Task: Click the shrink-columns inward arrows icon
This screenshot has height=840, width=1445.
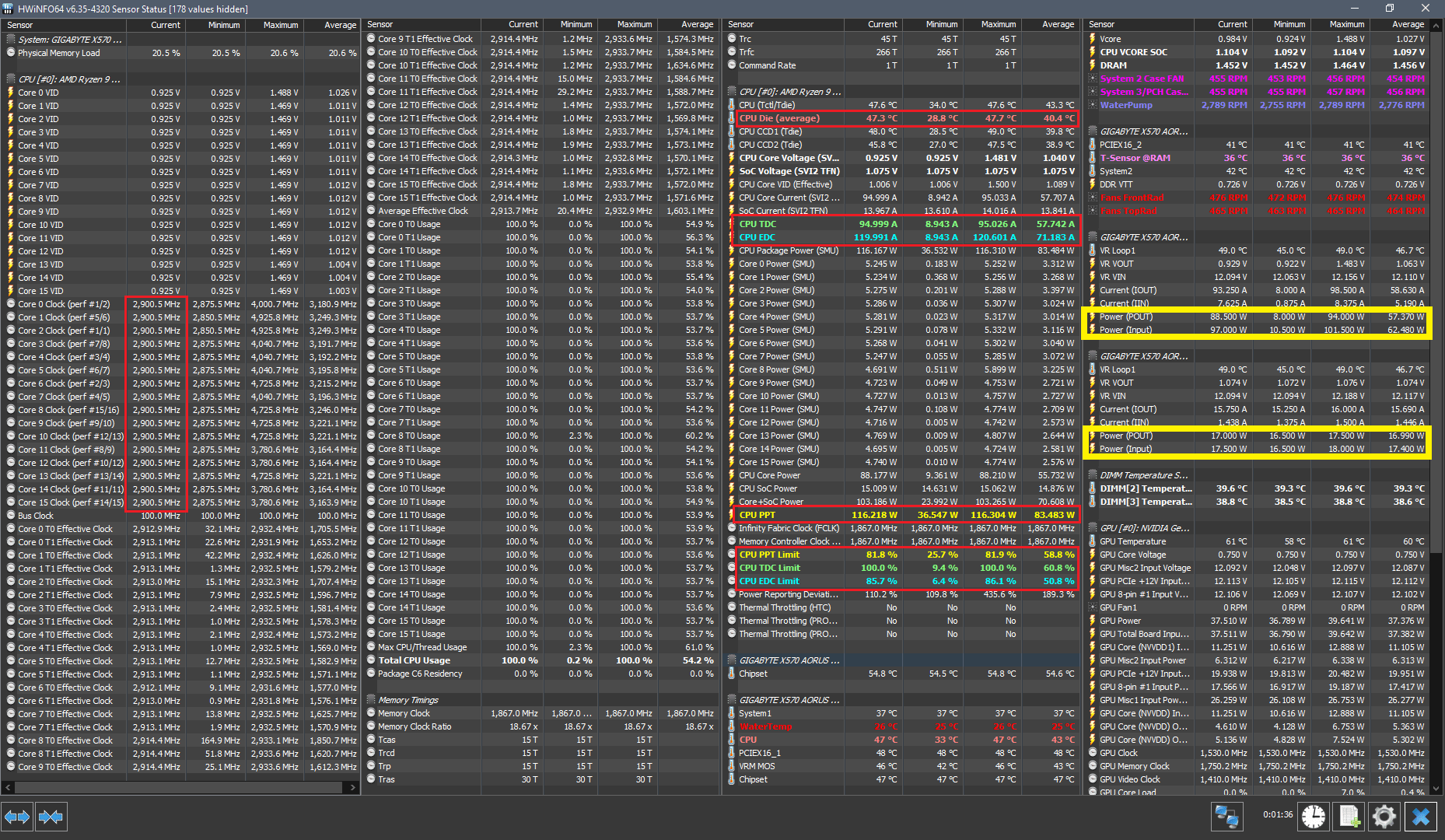Action: coord(51,817)
